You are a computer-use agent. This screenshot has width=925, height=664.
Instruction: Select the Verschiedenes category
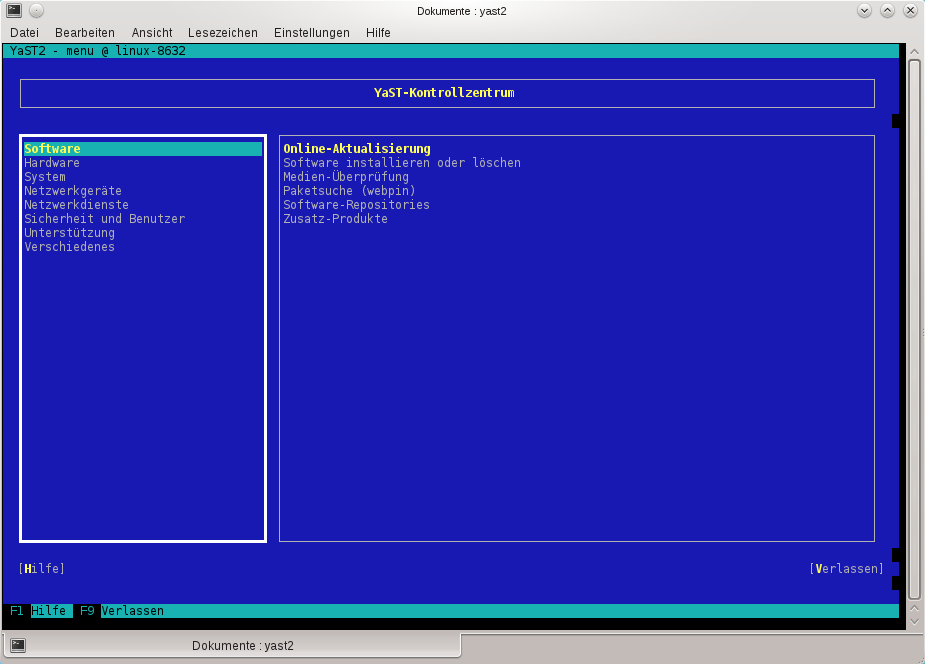70,247
